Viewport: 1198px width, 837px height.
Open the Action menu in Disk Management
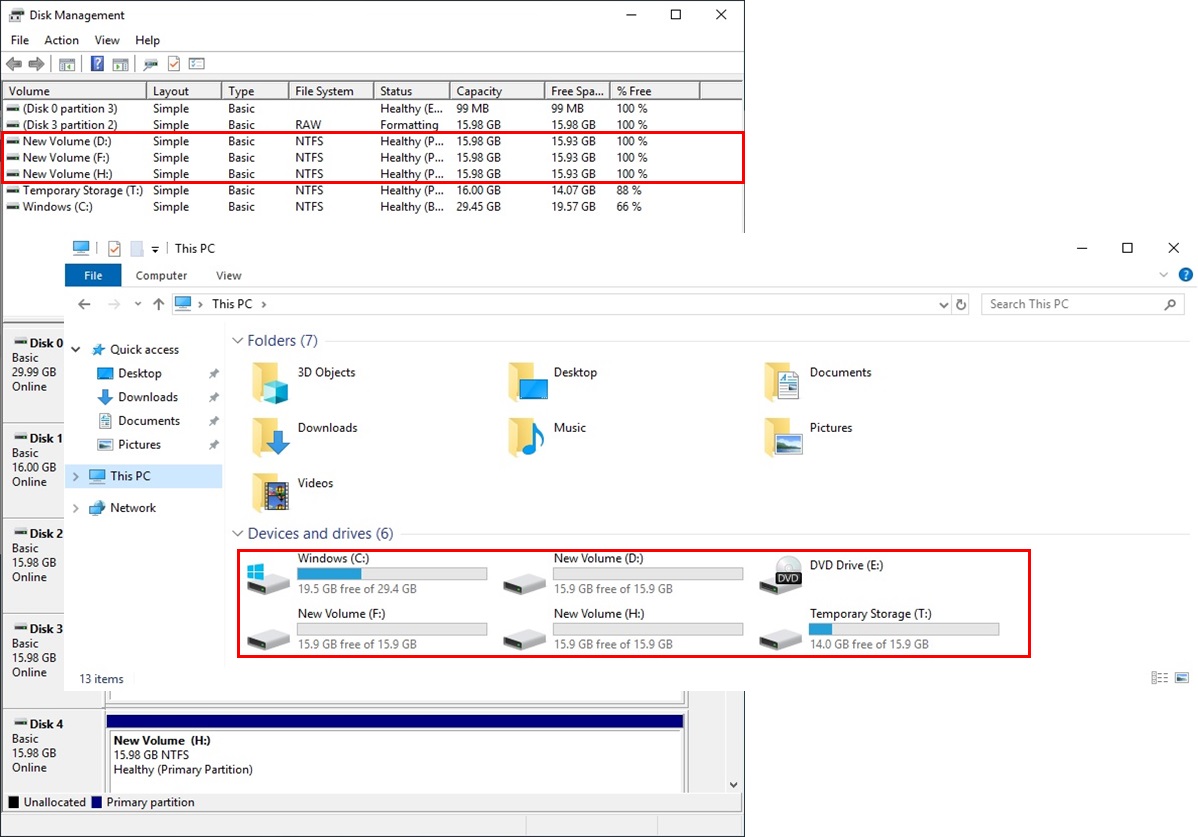pos(61,40)
